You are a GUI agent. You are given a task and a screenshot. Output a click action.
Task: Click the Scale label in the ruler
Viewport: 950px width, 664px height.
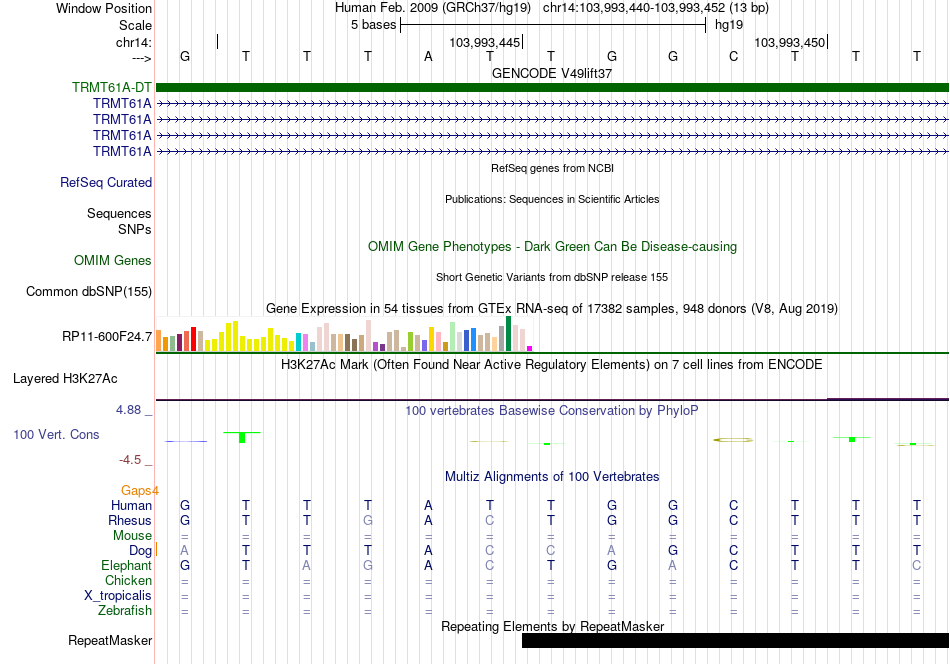135,25
